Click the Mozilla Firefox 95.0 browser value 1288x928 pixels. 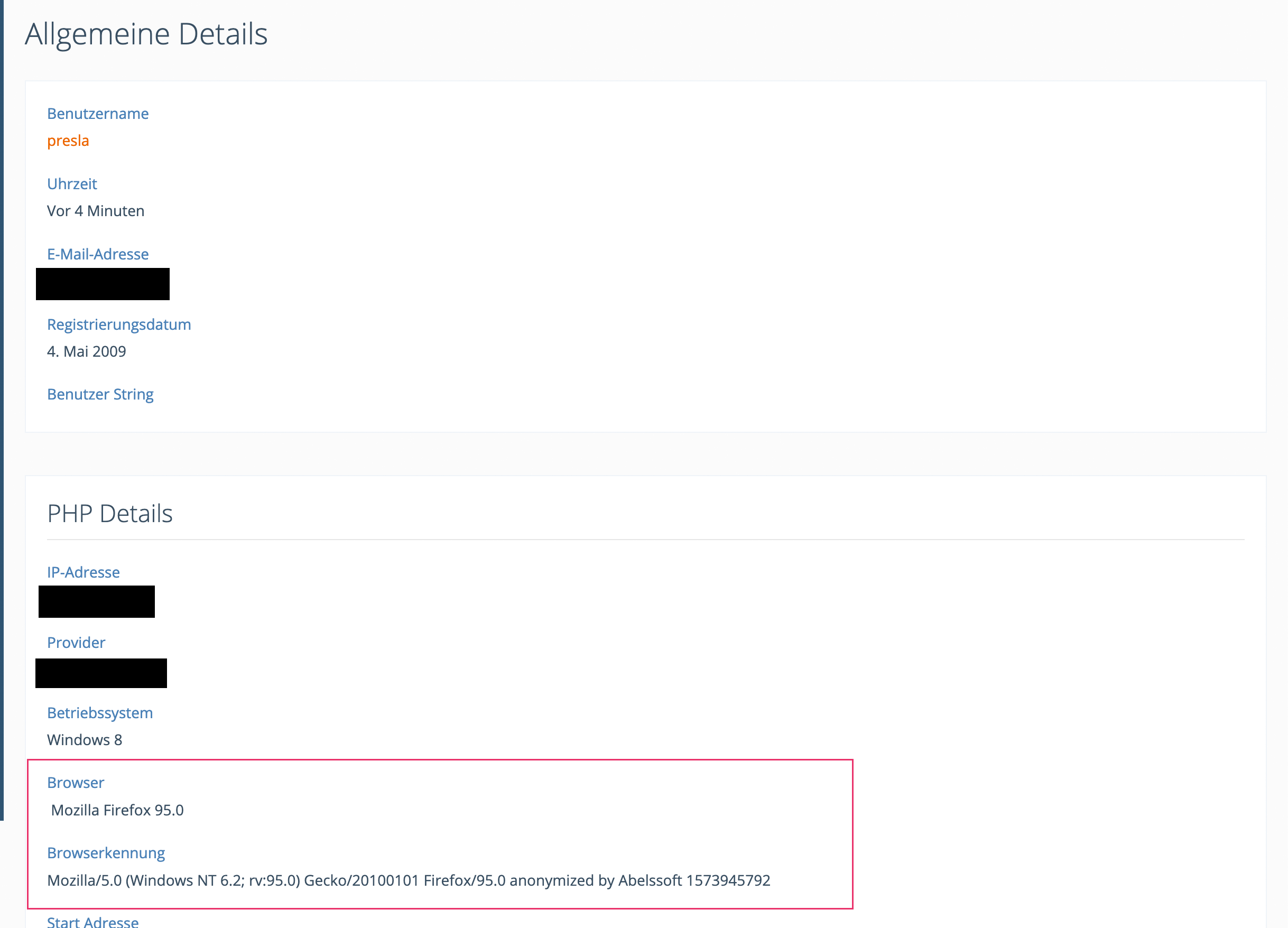(x=117, y=810)
